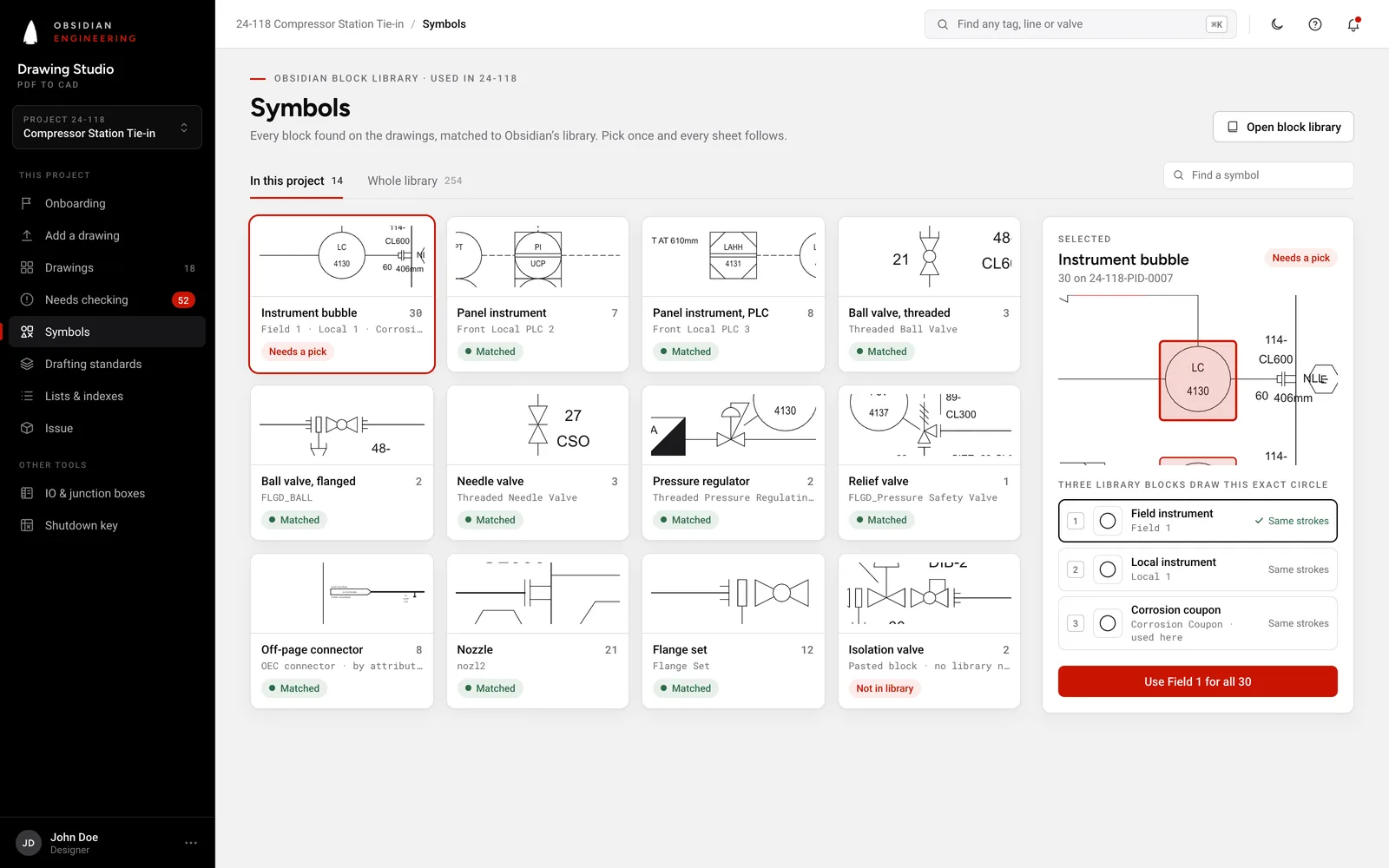Click the Drafting standards layers icon
The width and height of the screenshot is (1389, 868).
[27, 364]
